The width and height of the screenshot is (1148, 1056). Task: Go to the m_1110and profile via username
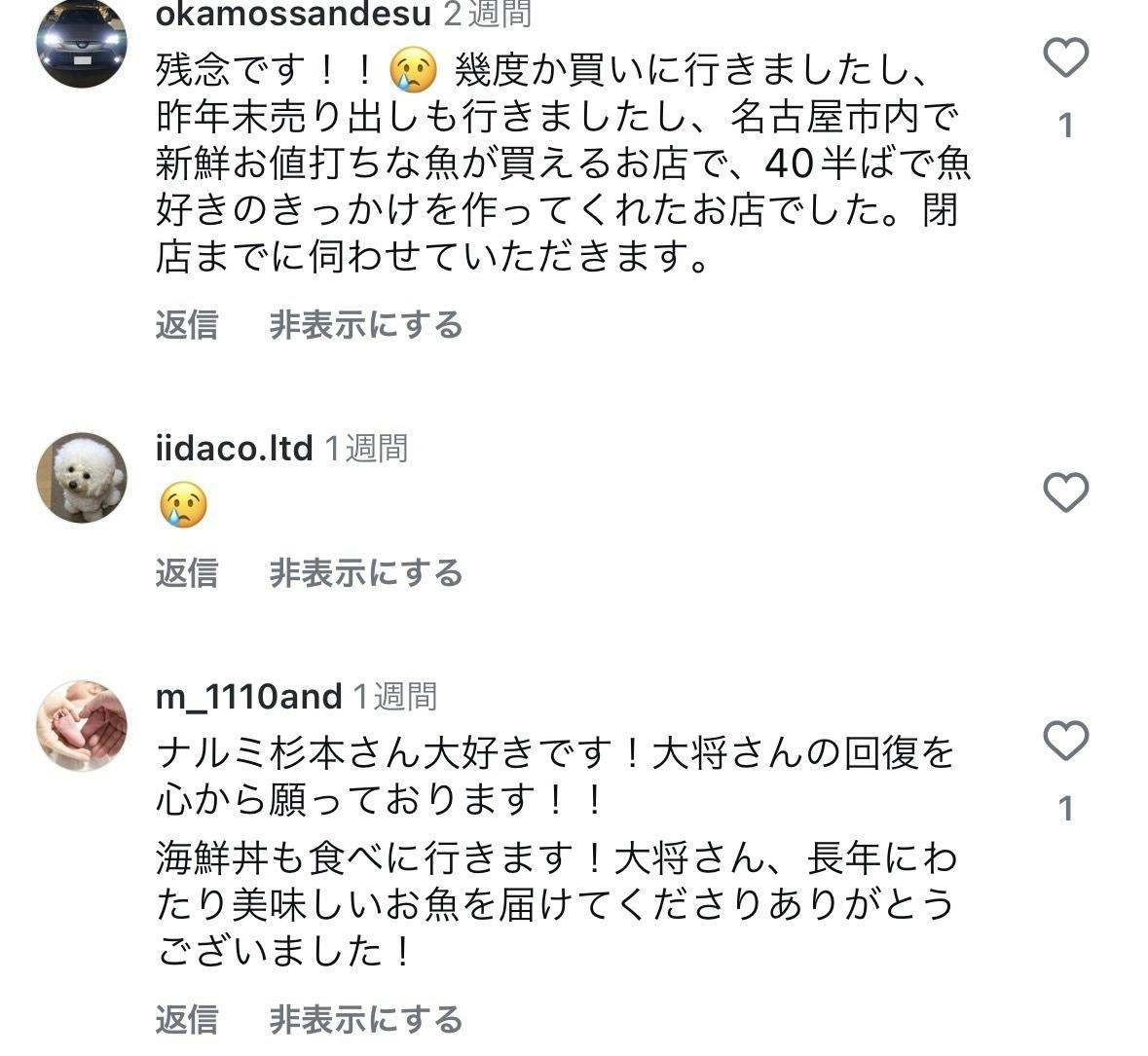pos(248,697)
